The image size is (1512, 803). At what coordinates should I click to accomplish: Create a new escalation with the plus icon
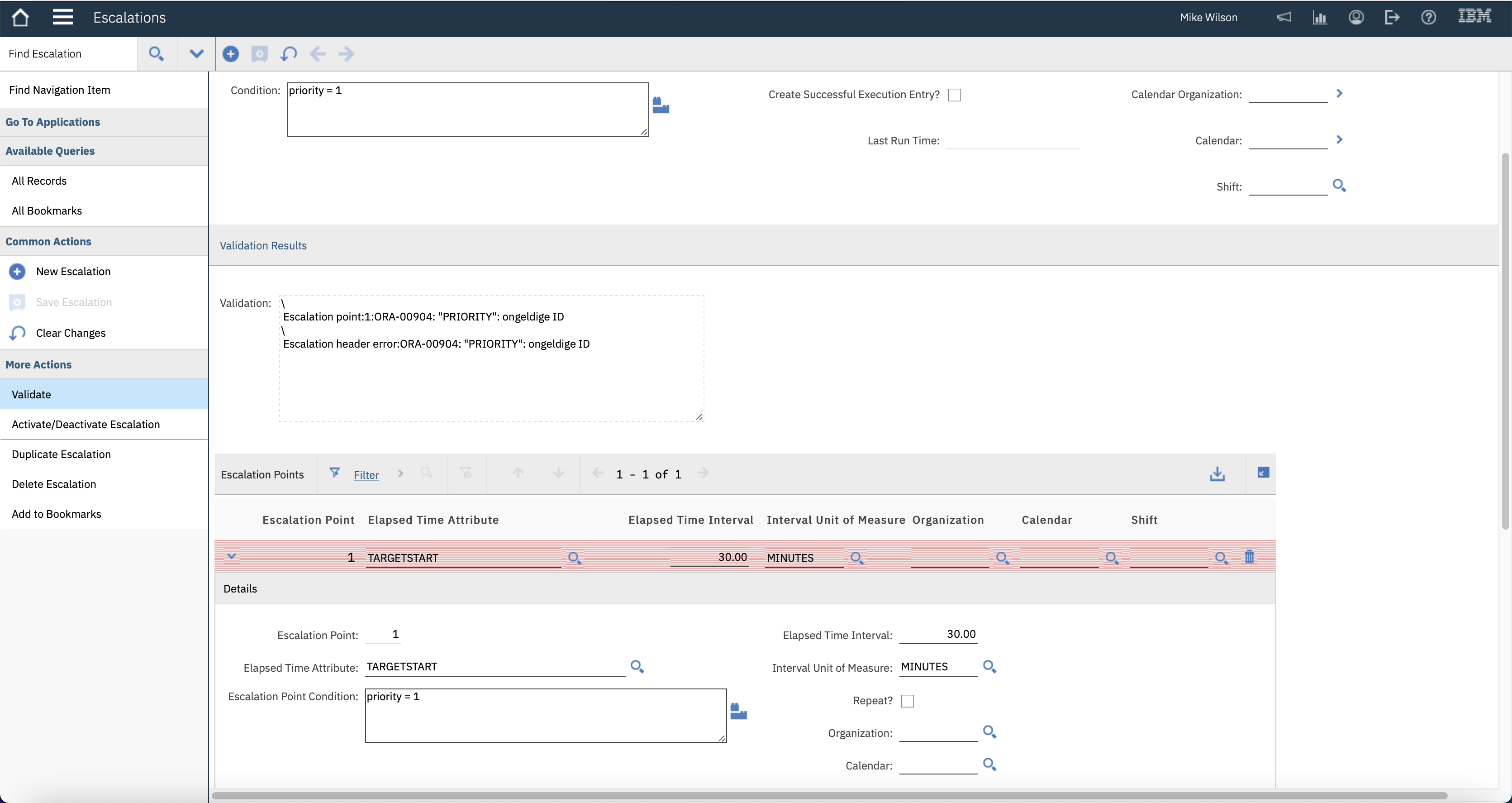click(x=231, y=53)
